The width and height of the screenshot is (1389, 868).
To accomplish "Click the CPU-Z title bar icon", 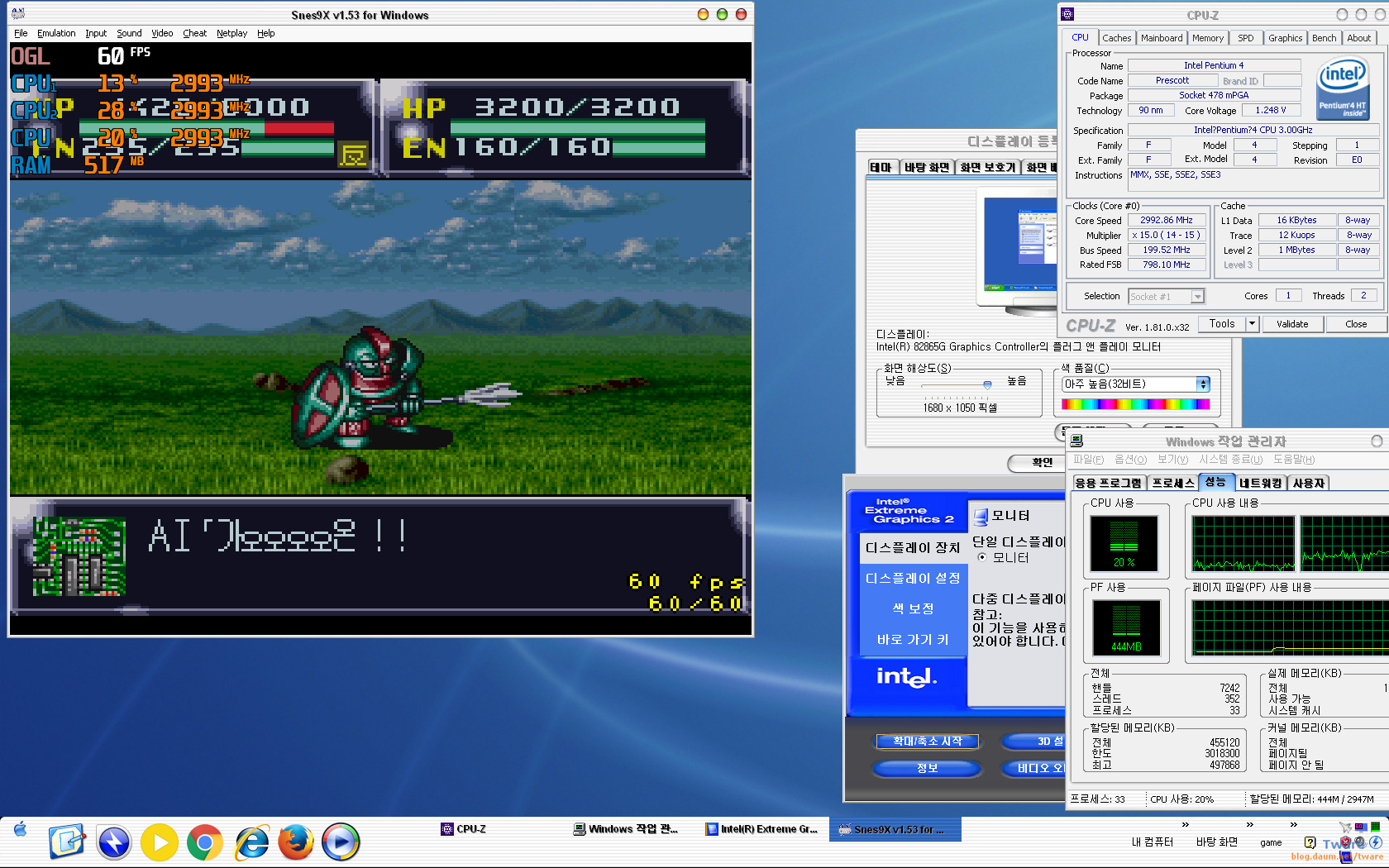I will (1067, 14).
